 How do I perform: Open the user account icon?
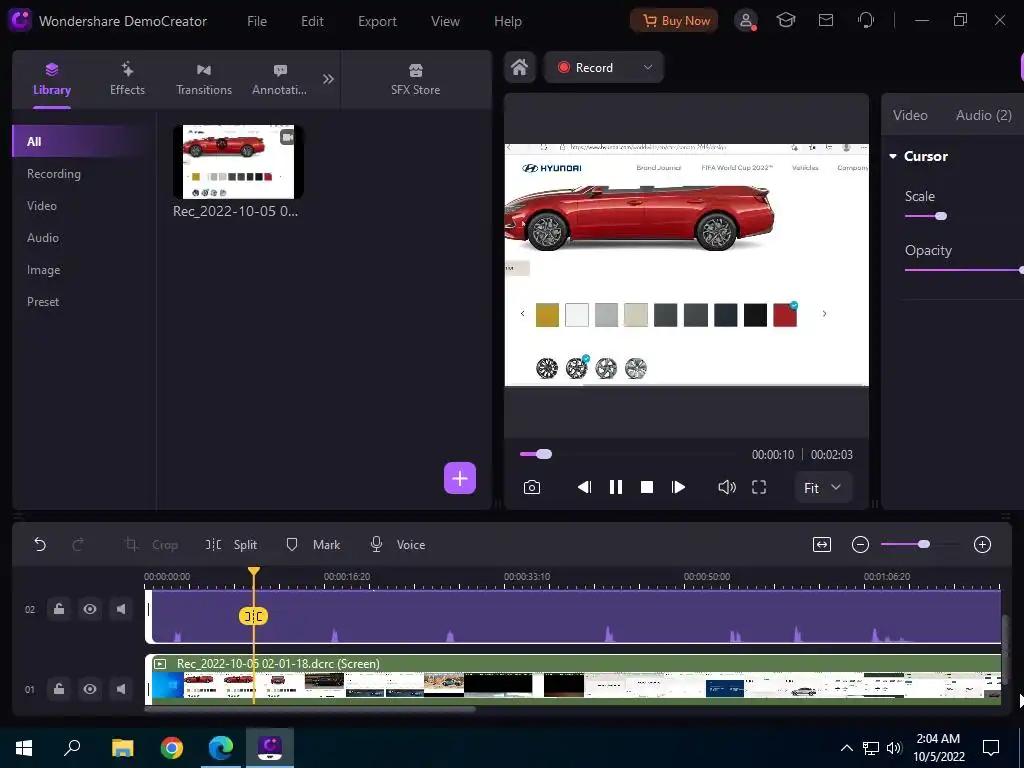click(745, 20)
